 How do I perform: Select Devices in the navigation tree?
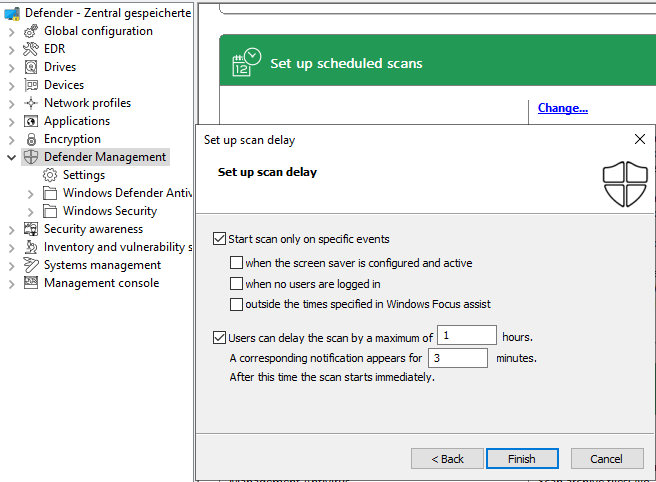[x=64, y=85]
